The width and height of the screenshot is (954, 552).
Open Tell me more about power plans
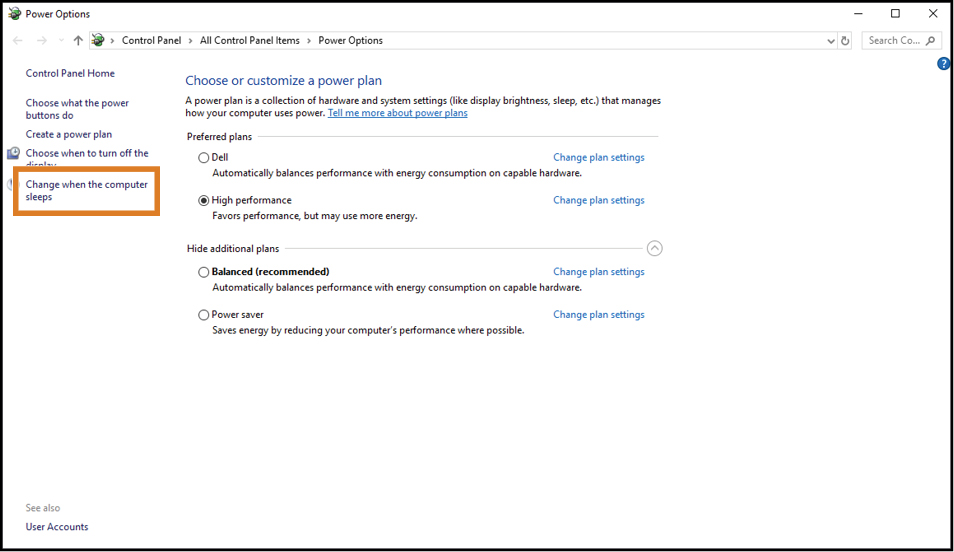click(397, 113)
